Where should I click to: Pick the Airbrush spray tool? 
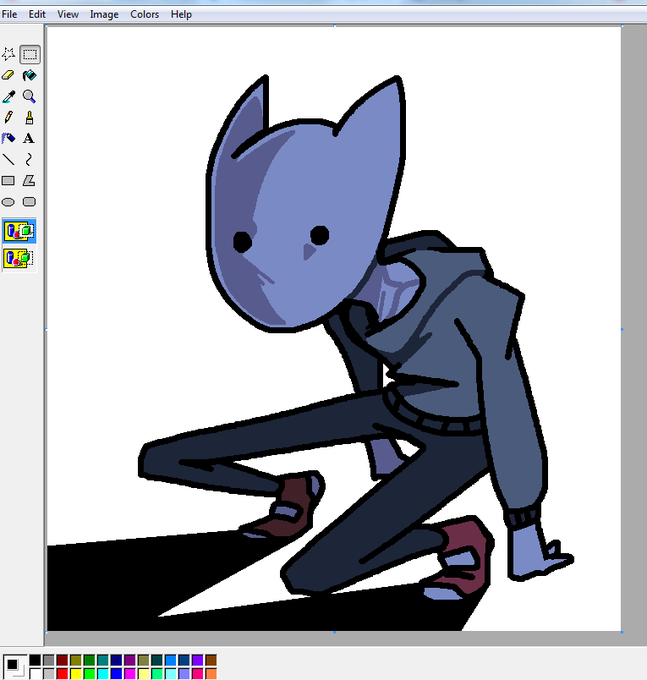click(x=9, y=138)
